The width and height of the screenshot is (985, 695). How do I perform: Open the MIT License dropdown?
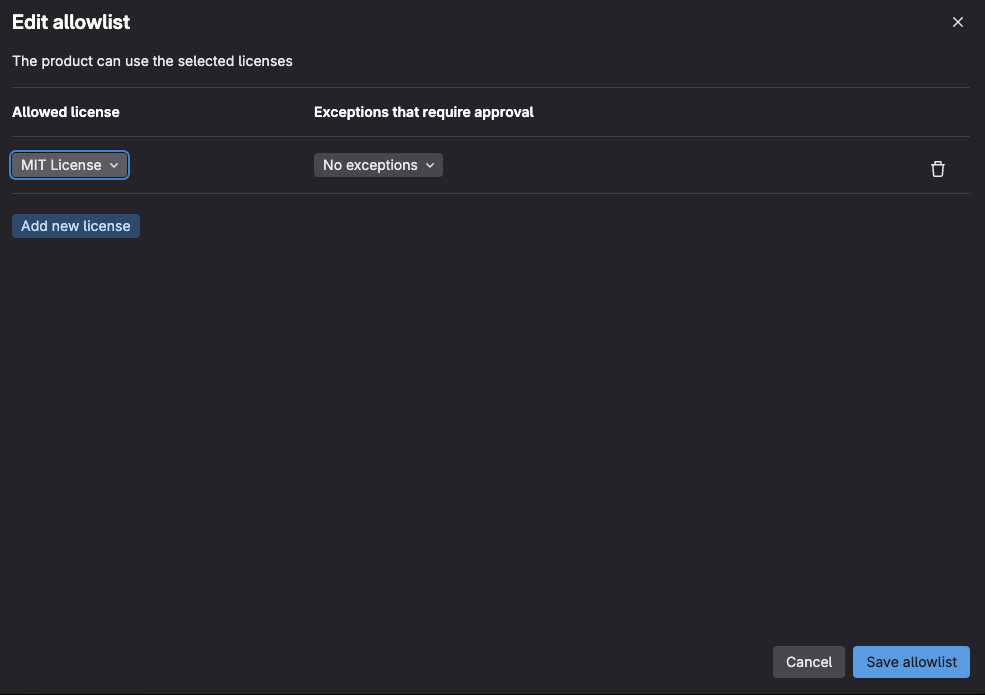click(x=69, y=165)
